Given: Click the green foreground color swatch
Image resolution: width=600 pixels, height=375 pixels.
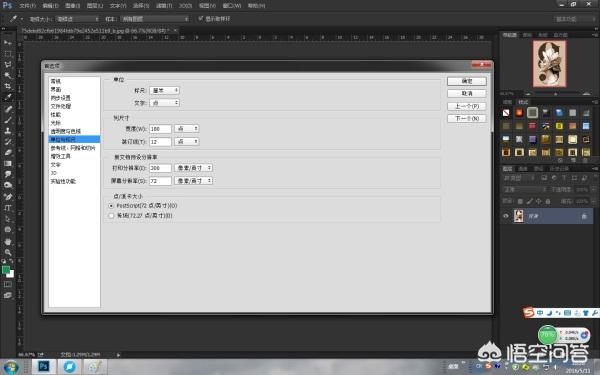Looking at the screenshot, I should coord(5,270).
